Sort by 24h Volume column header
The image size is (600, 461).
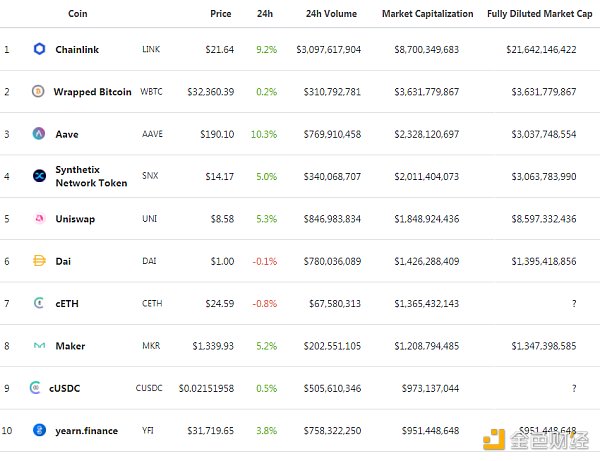tap(333, 14)
